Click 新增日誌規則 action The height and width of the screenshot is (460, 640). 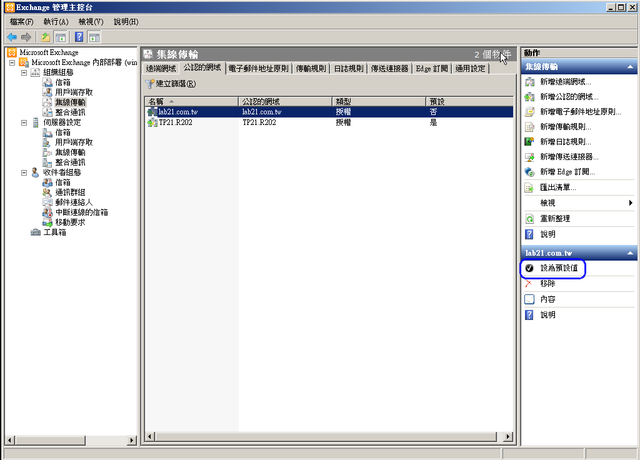(566, 142)
